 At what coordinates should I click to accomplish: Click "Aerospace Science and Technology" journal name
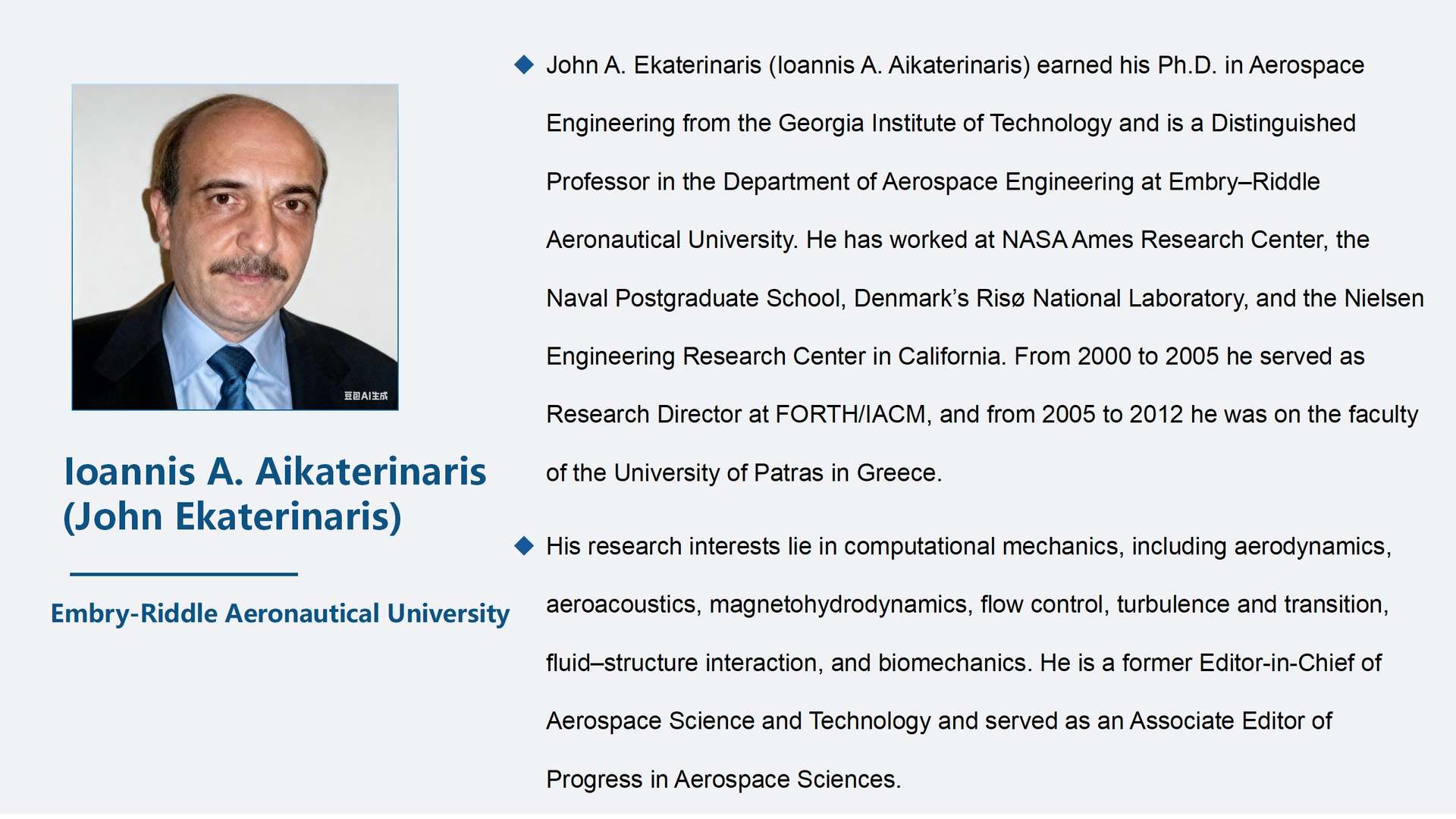[x=739, y=720]
